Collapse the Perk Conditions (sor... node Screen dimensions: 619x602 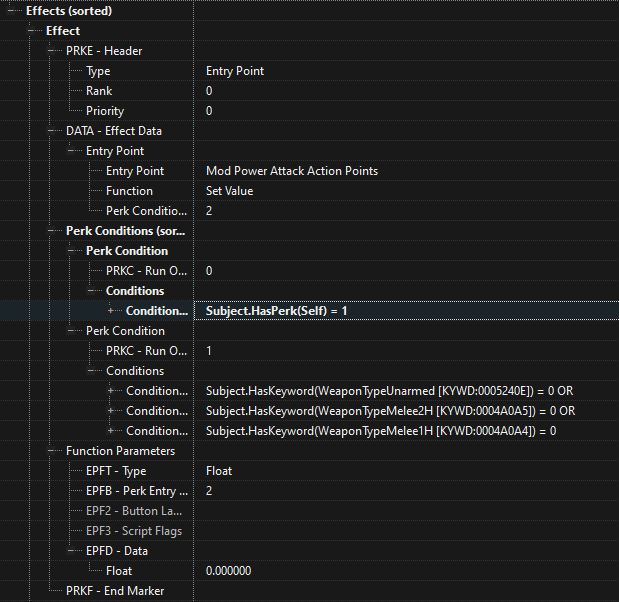coord(51,231)
